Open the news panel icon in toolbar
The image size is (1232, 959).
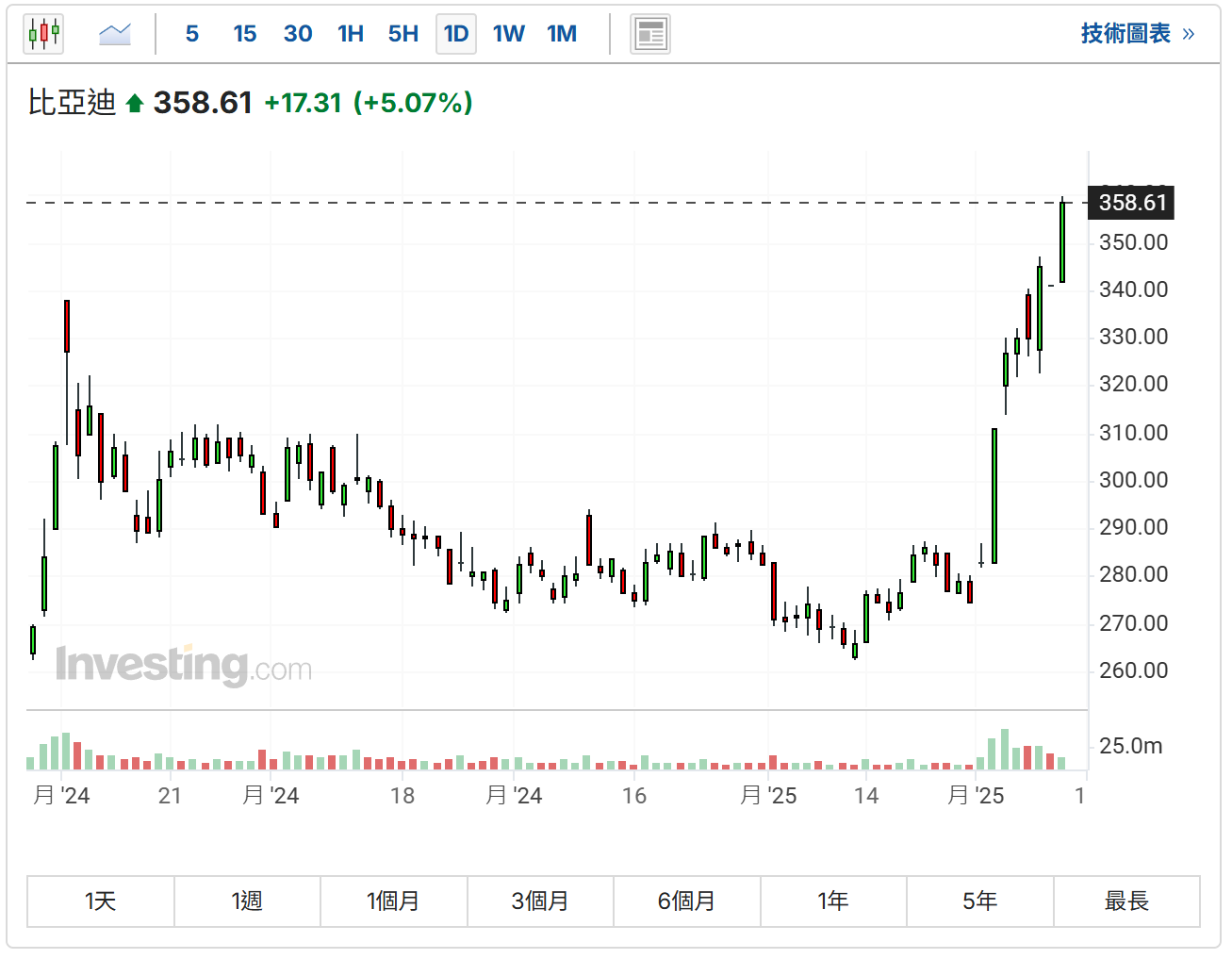coord(649,35)
